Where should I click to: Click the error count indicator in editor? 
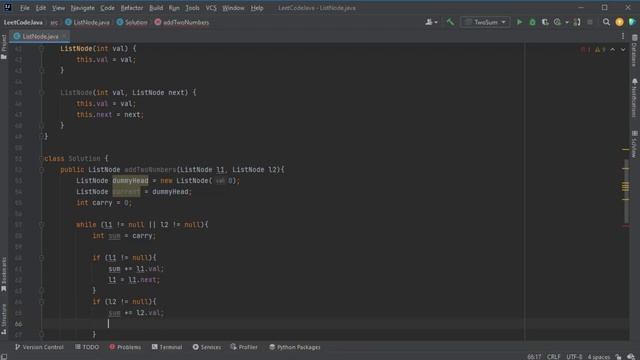click(585, 49)
